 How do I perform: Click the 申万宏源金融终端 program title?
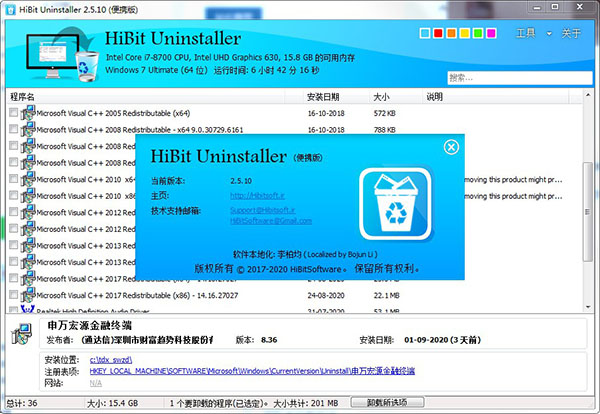pos(90,326)
